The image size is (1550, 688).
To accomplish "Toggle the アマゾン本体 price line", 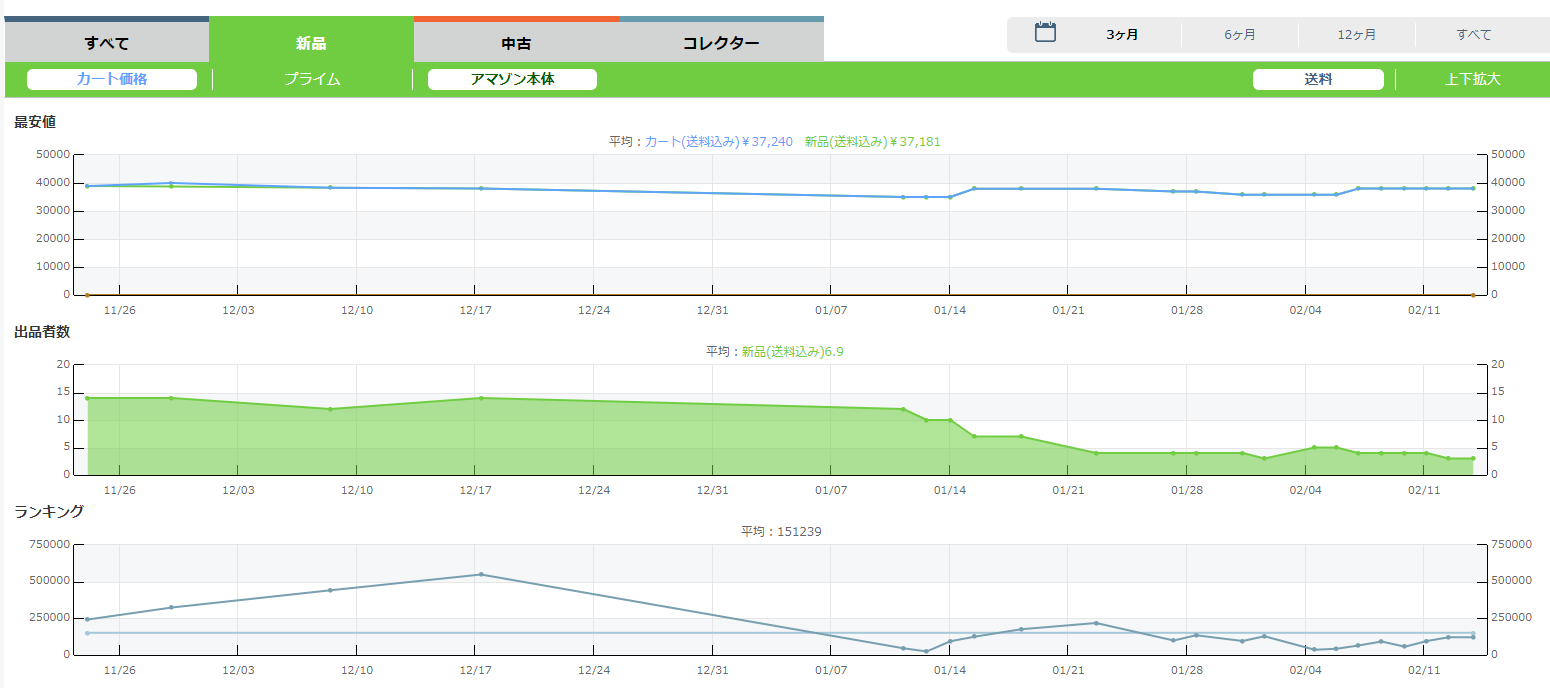I will coord(512,80).
